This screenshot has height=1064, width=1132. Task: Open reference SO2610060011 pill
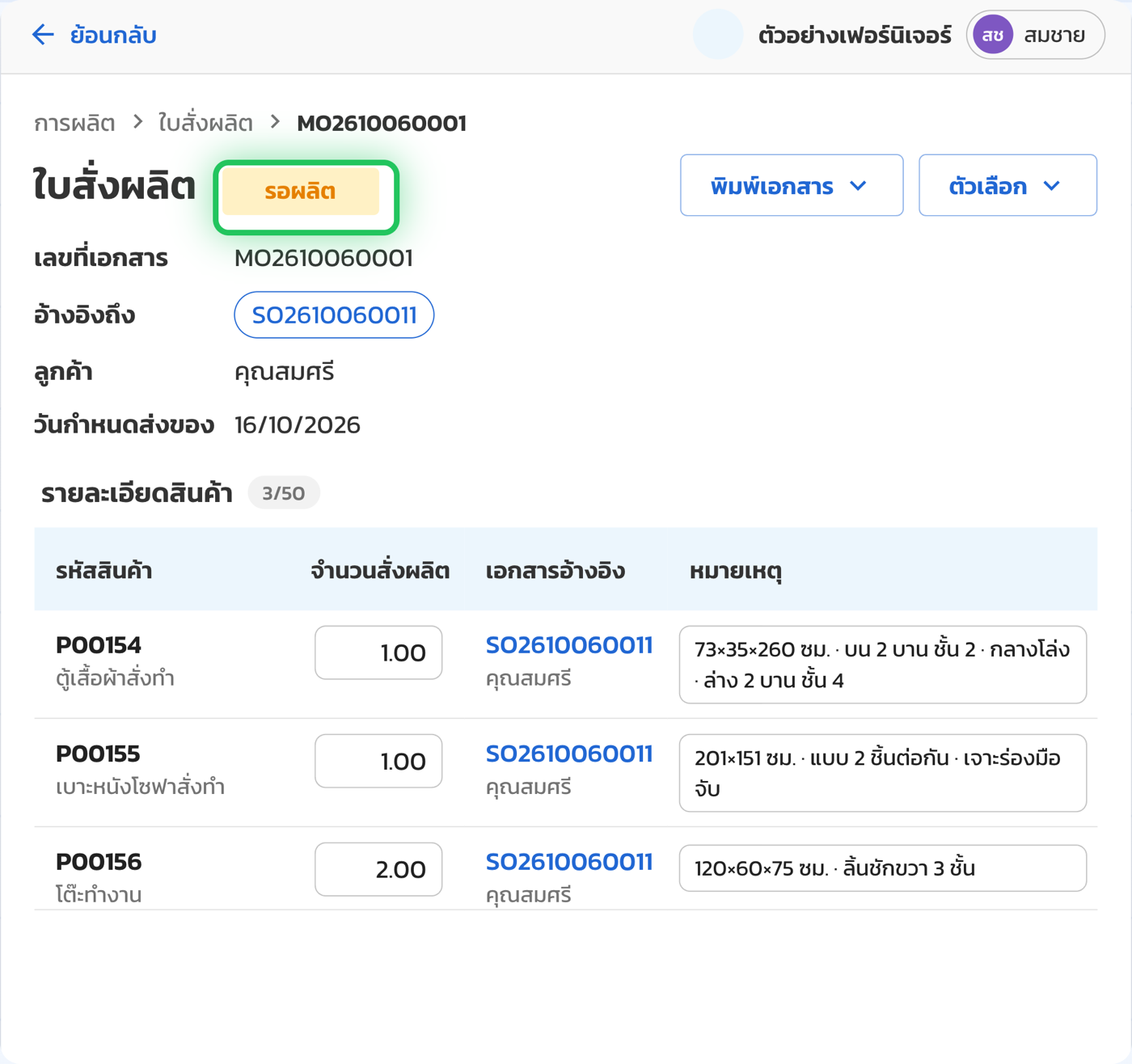click(x=334, y=315)
